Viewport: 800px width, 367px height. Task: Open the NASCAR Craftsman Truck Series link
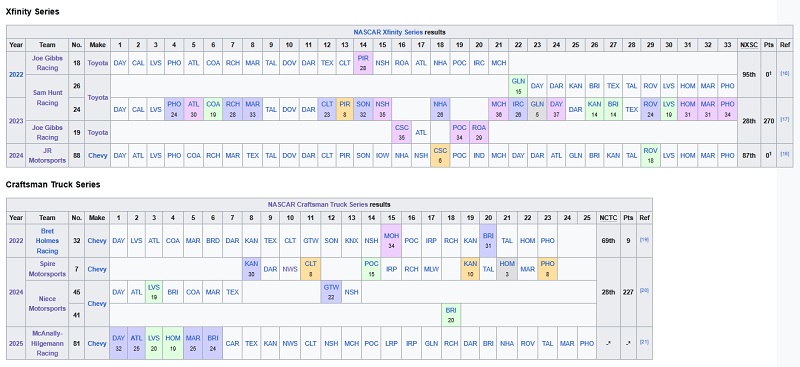pos(318,205)
